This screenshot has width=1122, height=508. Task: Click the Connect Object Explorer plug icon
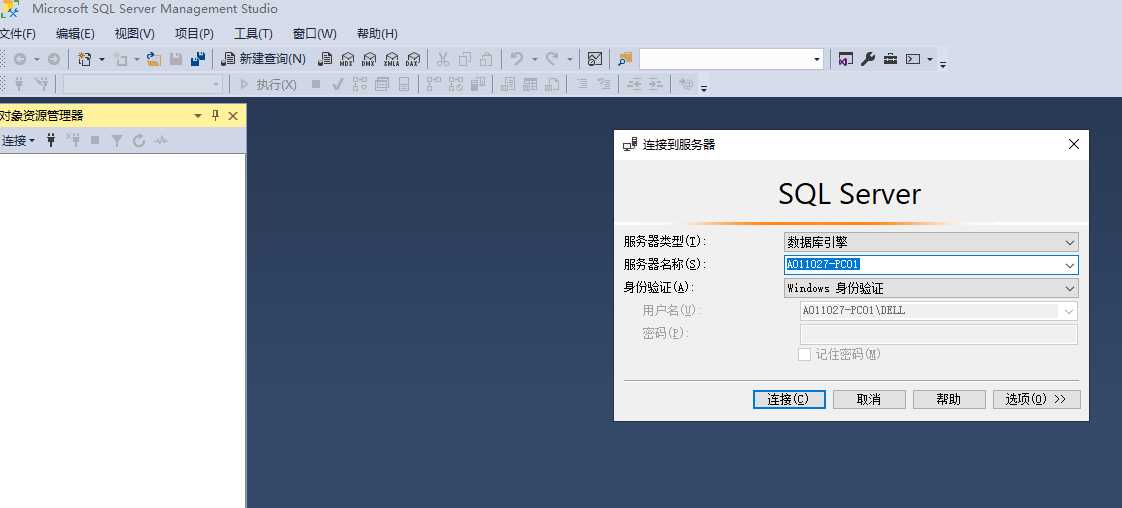(x=51, y=141)
